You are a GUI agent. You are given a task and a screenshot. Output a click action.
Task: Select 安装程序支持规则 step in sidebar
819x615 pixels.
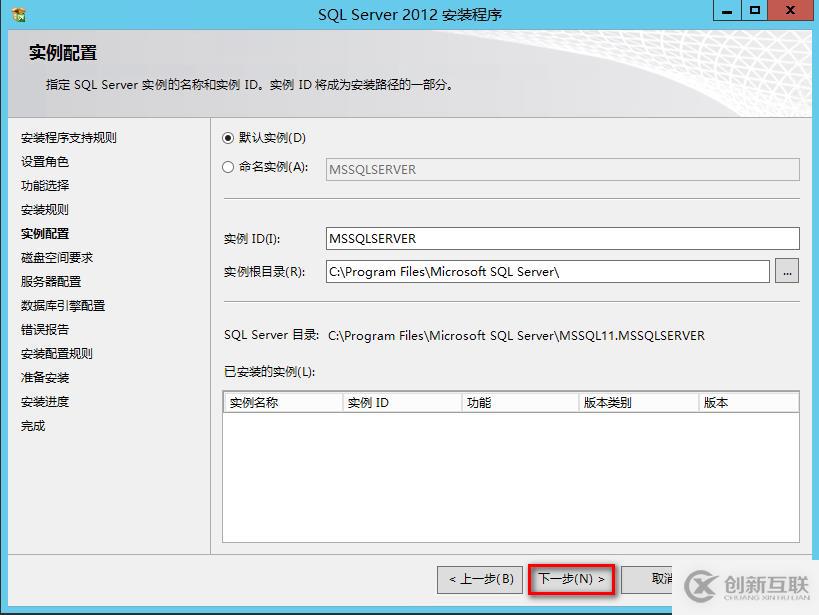[68, 137]
